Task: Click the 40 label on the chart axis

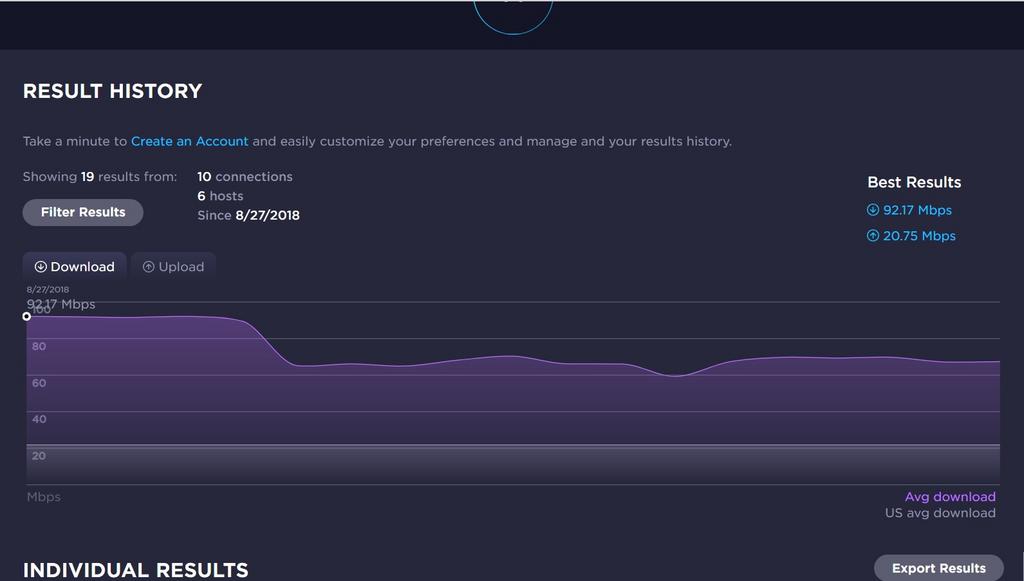Action: point(39,419)
